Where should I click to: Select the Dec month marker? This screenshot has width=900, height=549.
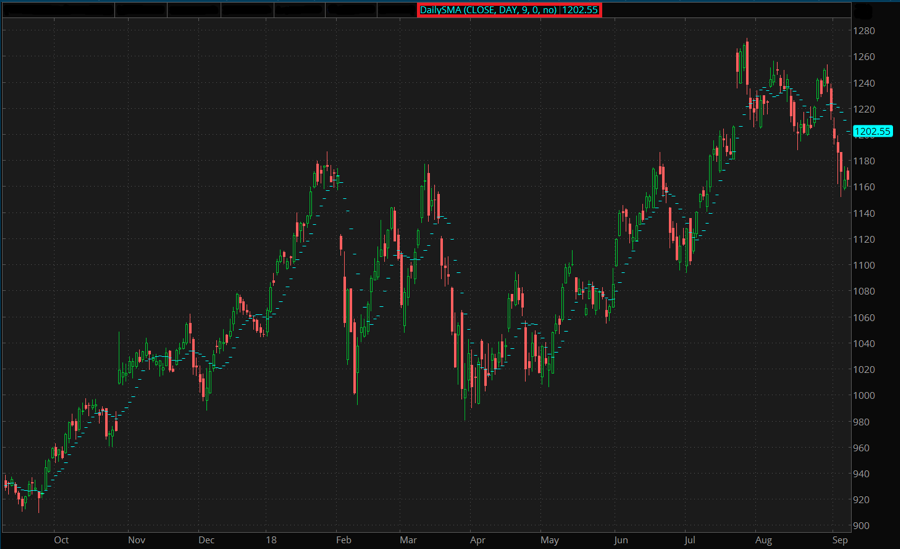(206, 539)
